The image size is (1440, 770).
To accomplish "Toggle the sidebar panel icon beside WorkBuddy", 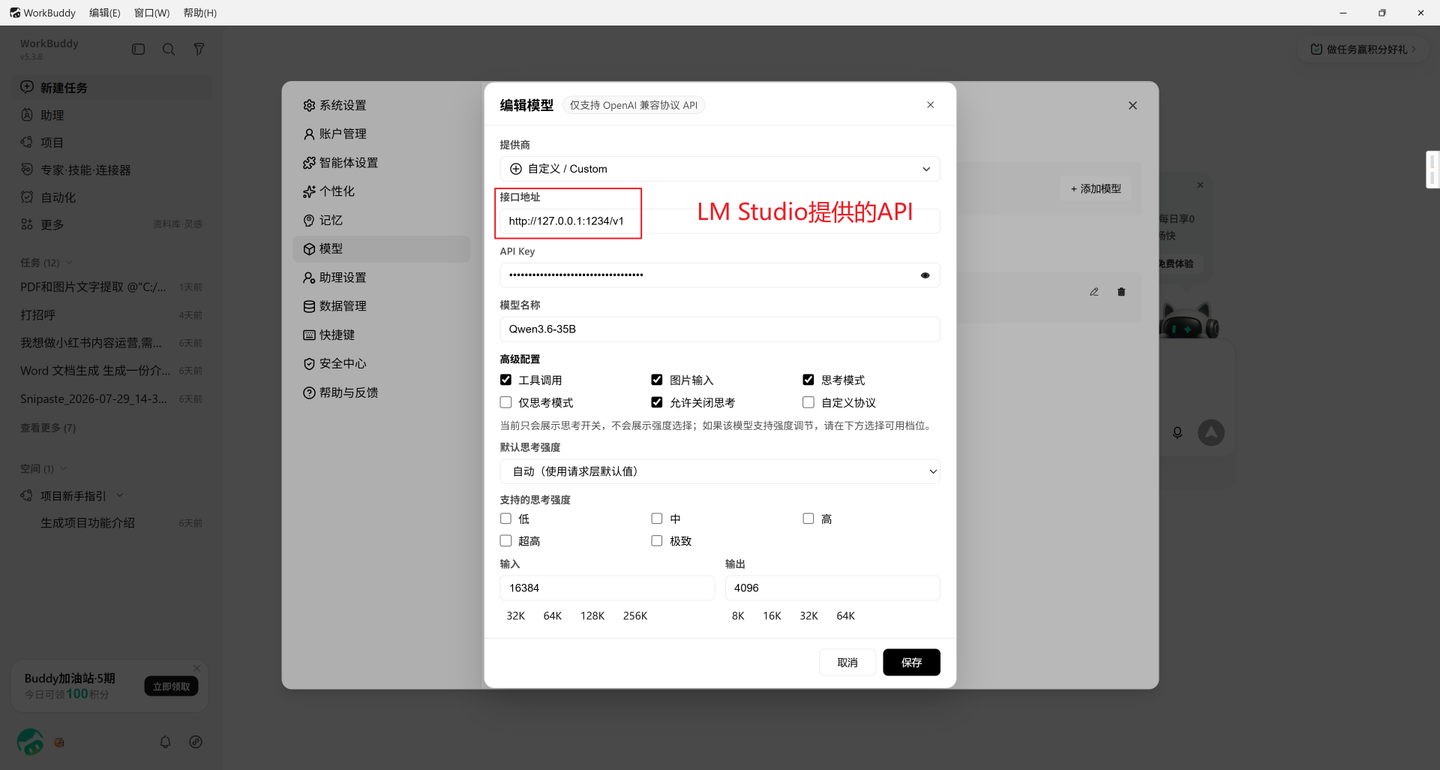I will tap(139, 49).
